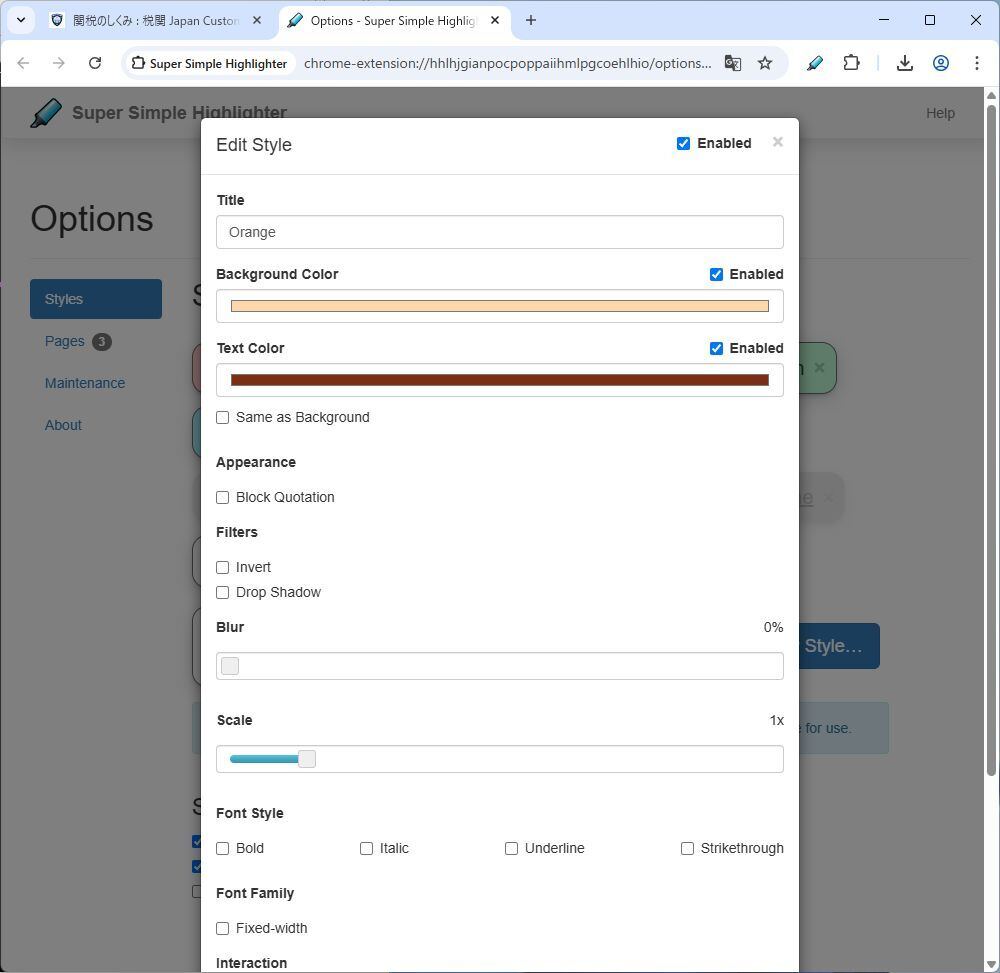Switch to the Japan Customs browser tab

156,20
